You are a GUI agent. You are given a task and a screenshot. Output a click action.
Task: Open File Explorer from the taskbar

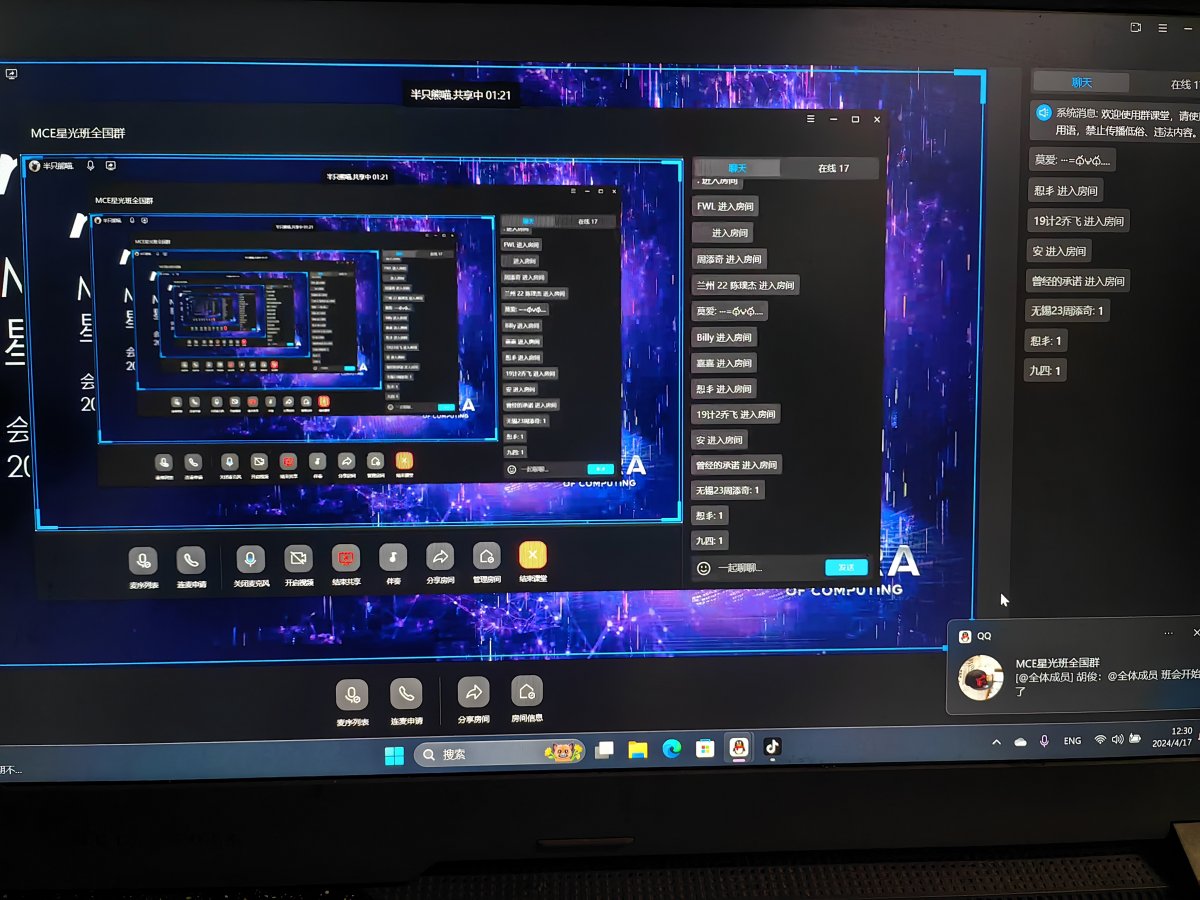point(638,749)
